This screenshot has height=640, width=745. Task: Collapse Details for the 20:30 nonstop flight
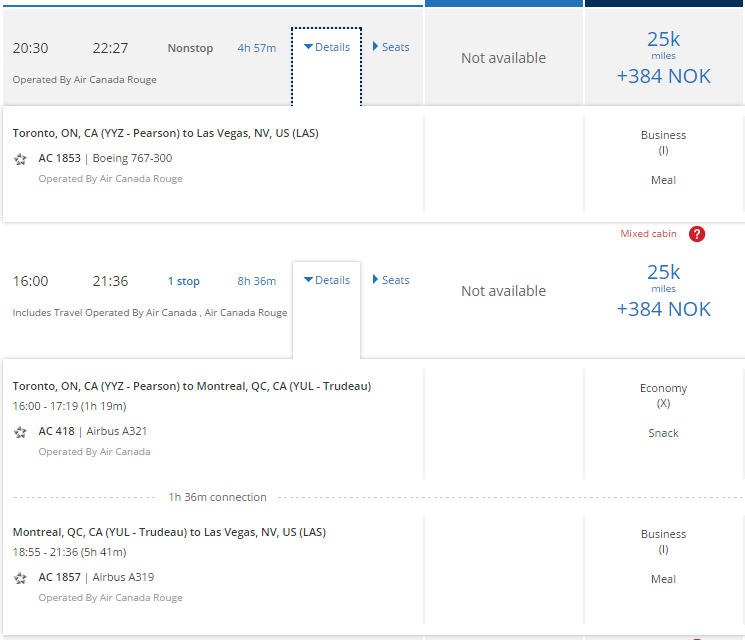[x=327, y=47]
